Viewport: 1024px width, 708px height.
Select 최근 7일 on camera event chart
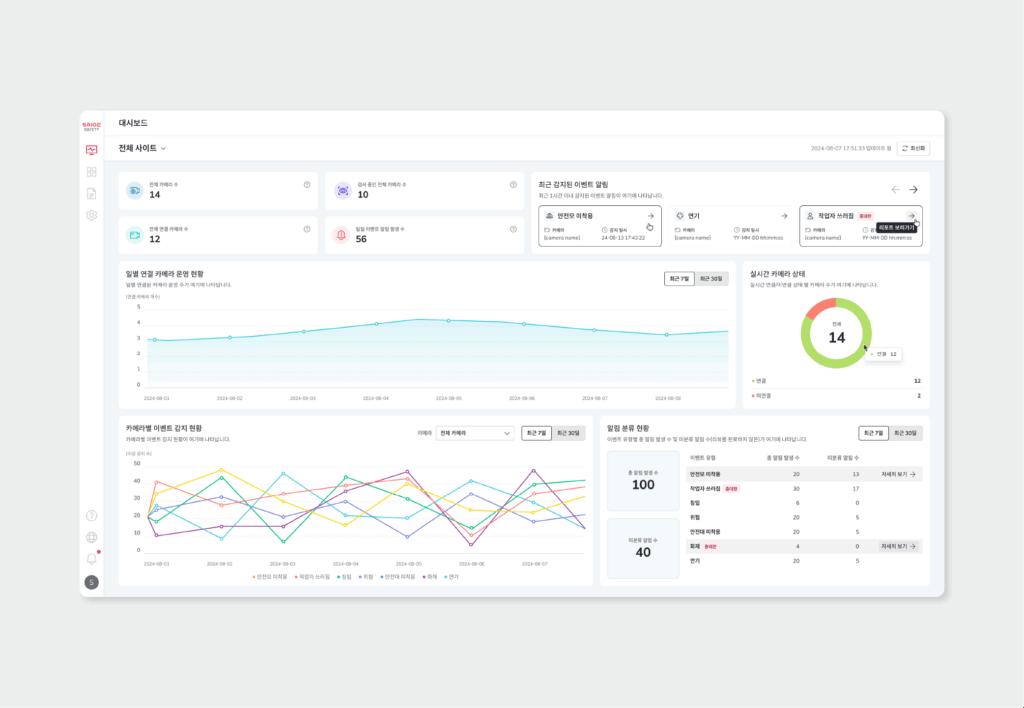tap(536, 433)
